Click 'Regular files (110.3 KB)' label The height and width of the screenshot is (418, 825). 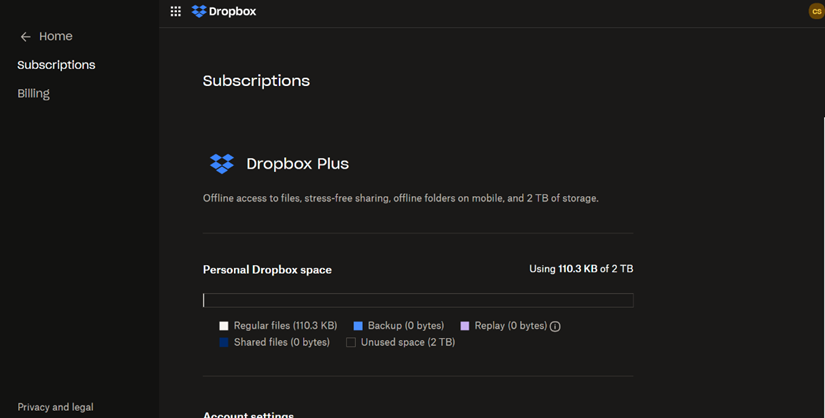pos(286,326)
